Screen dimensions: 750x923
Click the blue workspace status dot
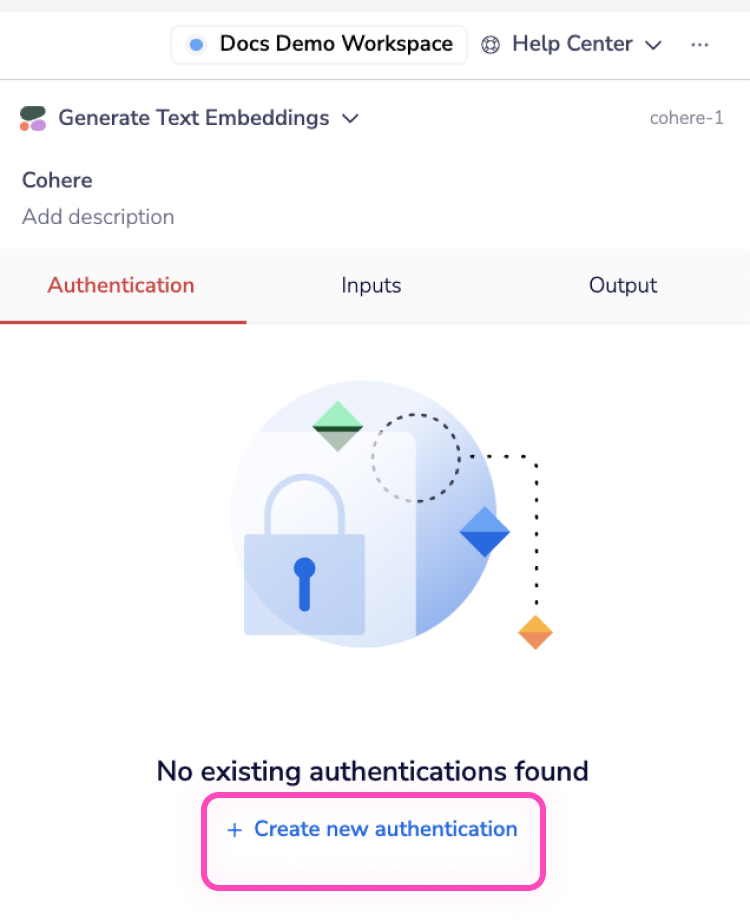pyautogui.click(x=196, y=44)
